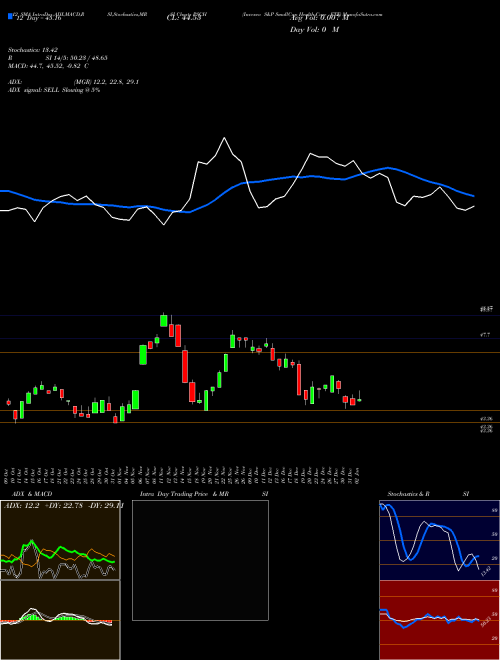Click the peak of the white moving-average line
This screenshot has height=660, width=500.
[224, 138]
